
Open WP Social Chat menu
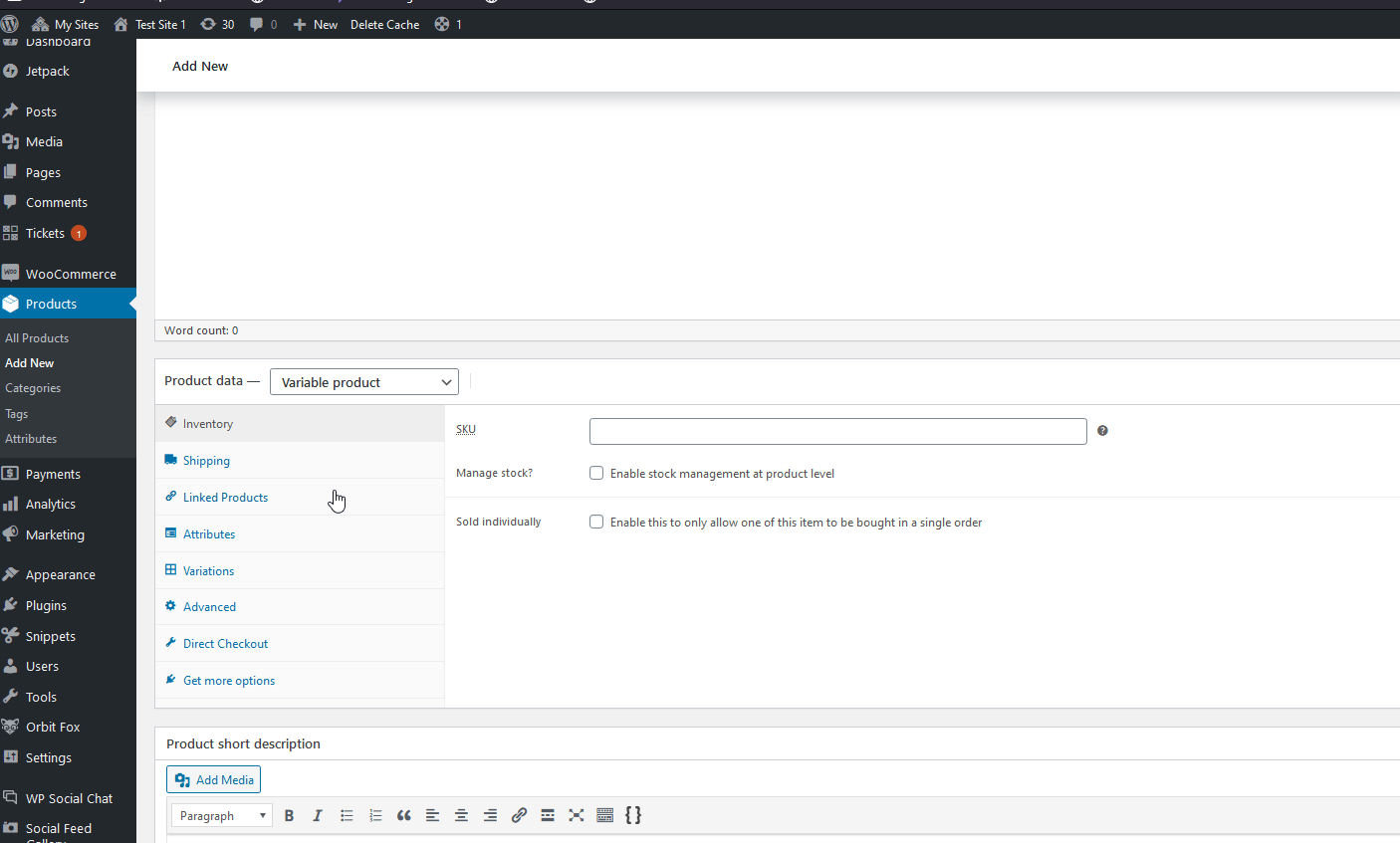[68, 798]
